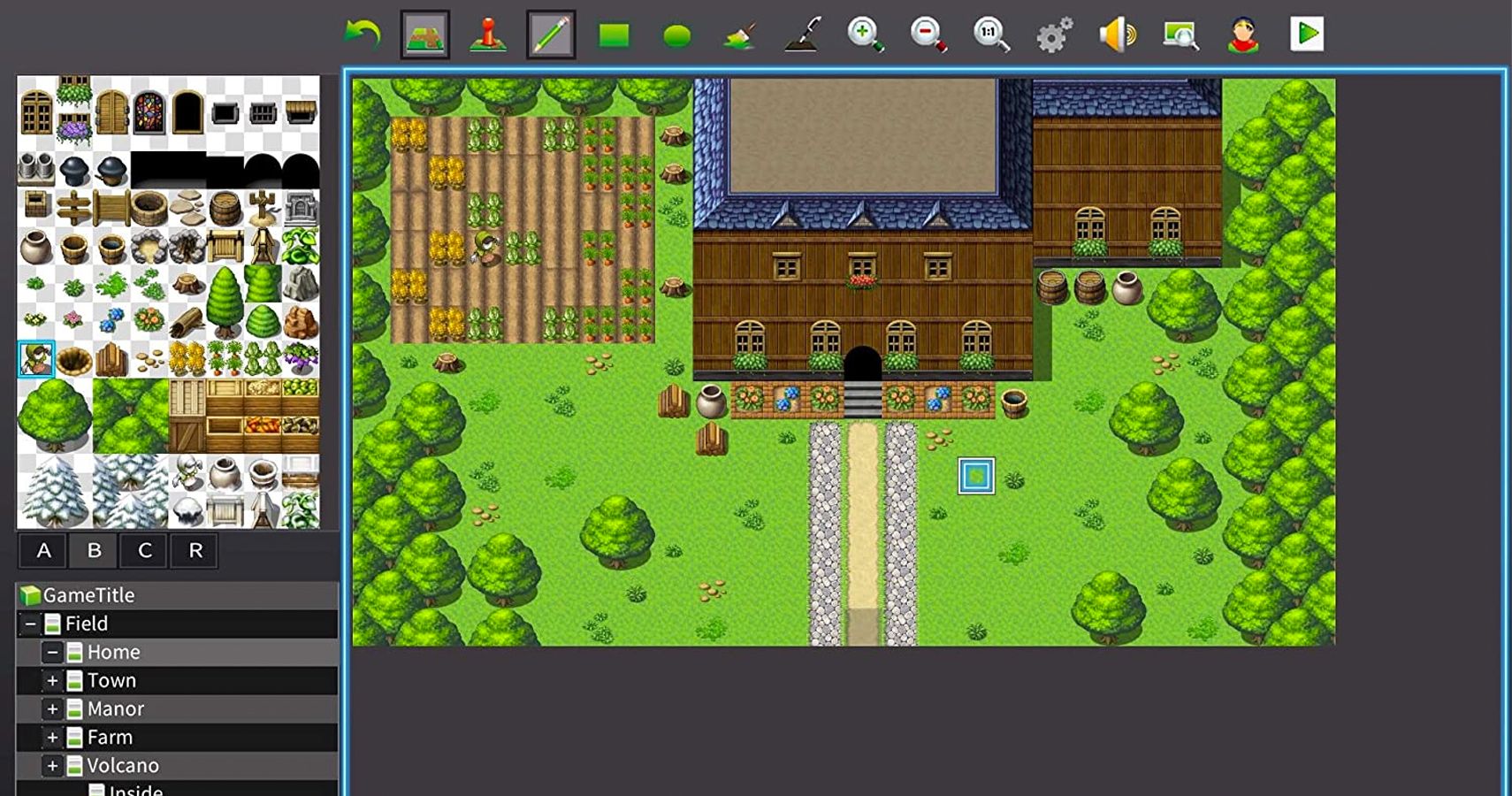Pick the fallen log tile
Screen dimensions: 1512x796
click(187, 323)
